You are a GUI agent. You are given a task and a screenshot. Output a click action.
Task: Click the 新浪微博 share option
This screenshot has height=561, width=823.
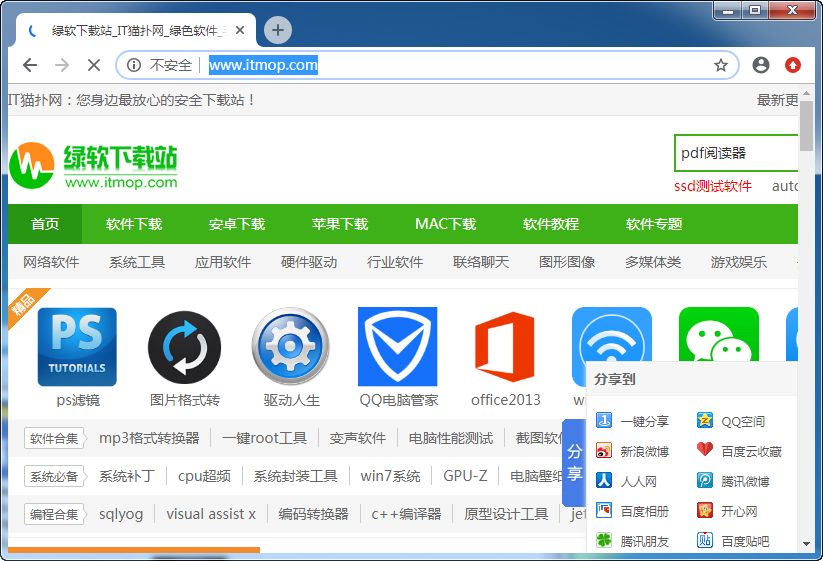point(644,451)
